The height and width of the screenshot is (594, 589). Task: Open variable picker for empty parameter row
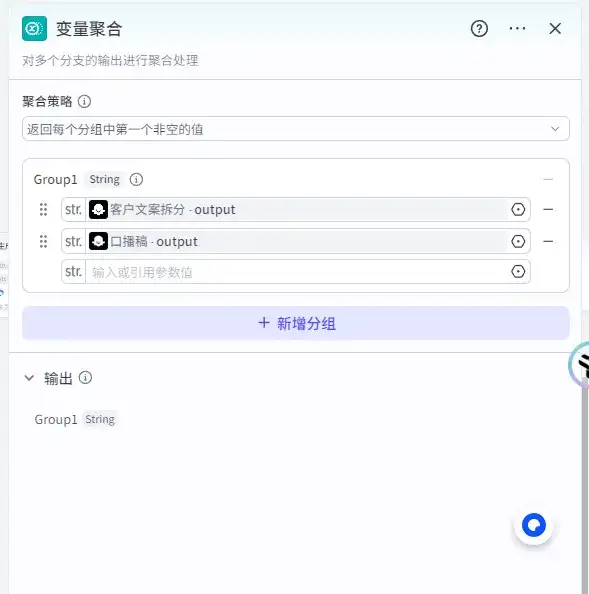[518, 272]
